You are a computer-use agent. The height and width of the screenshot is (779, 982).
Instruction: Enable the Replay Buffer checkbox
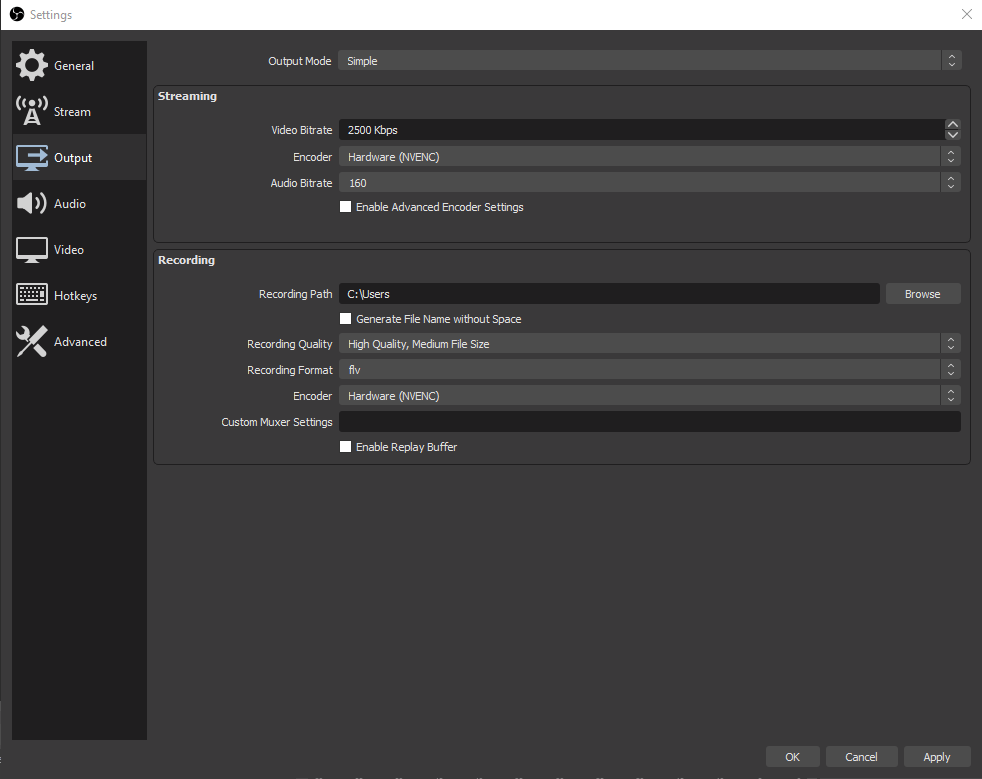[346, 447]
